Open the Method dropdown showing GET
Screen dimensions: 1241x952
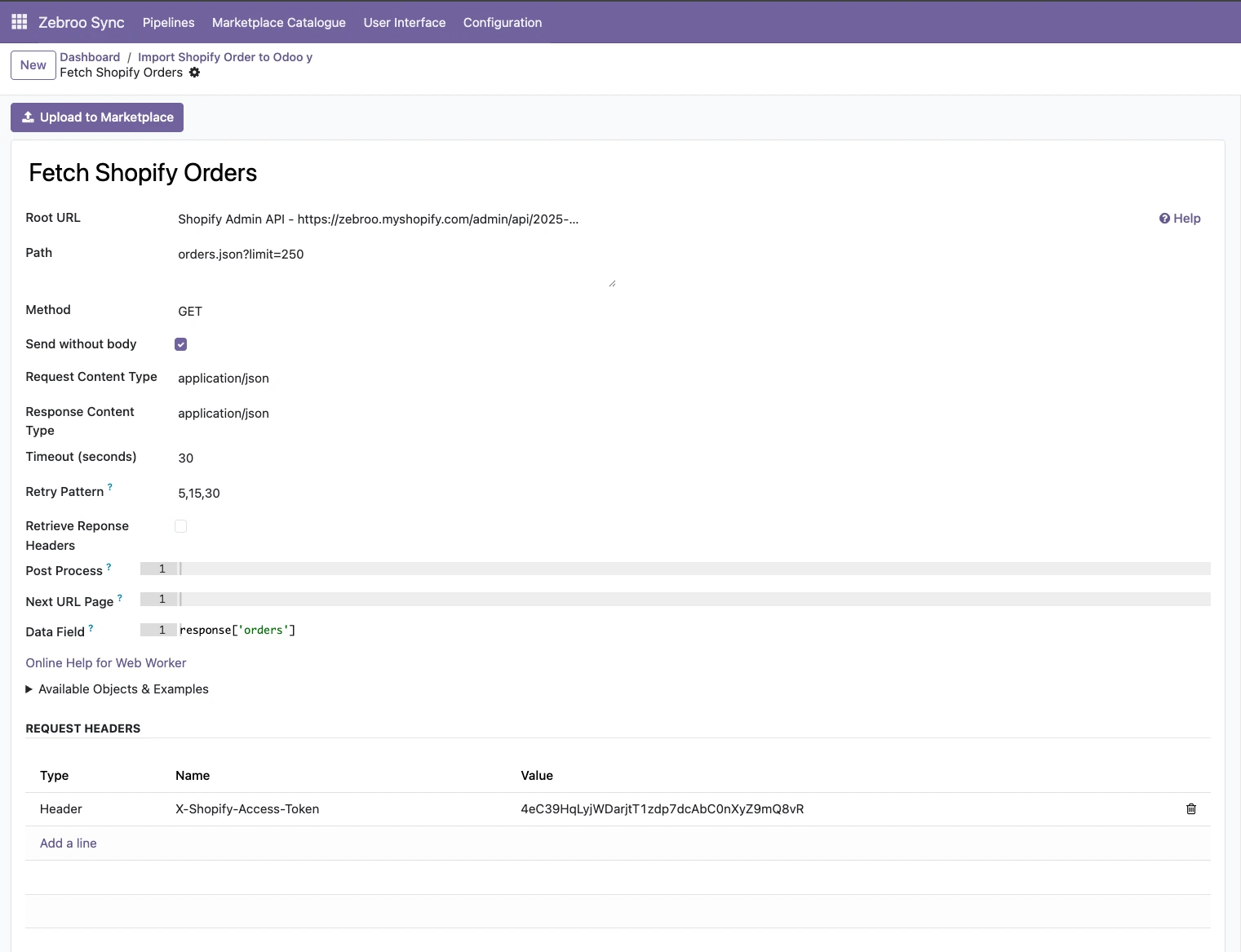[396, 311]
